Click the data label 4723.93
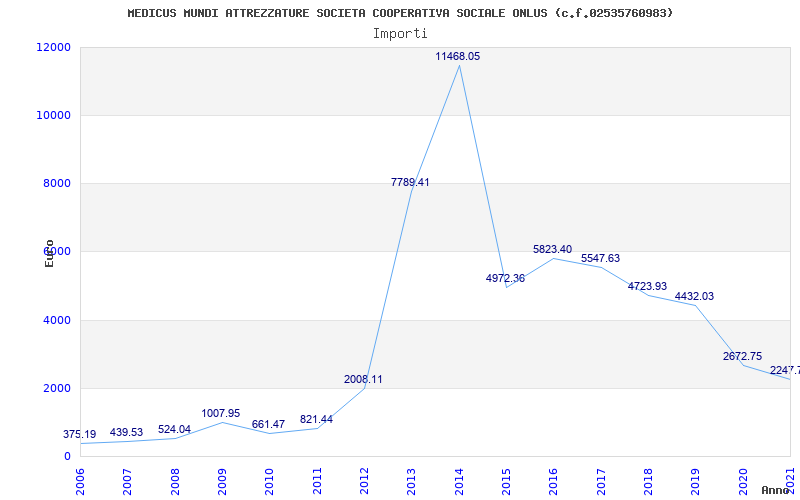 click(647, 287)
